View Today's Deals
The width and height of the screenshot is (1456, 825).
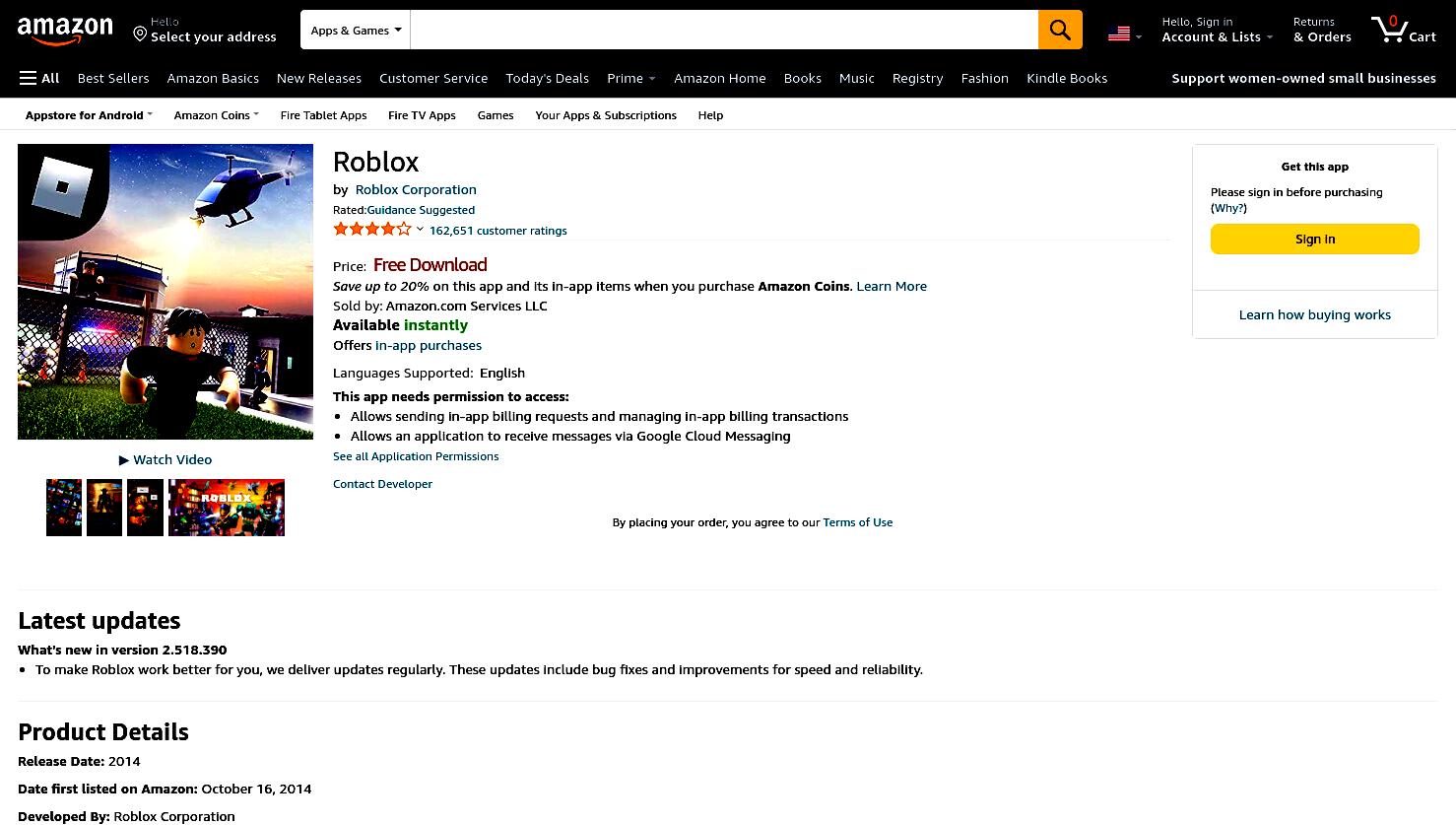[x=547, y=78]
